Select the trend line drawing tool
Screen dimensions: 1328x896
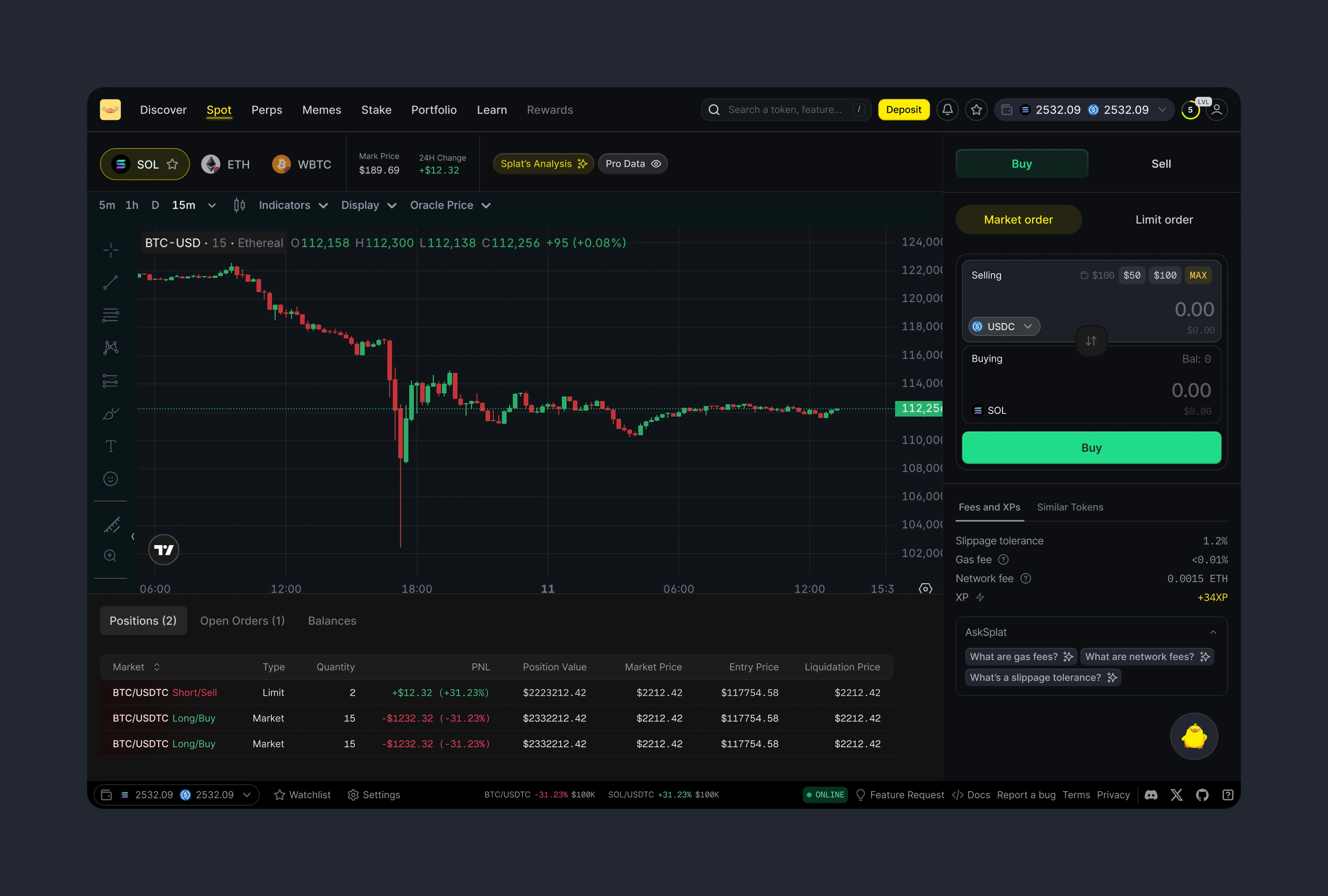[x=111, y=282]
